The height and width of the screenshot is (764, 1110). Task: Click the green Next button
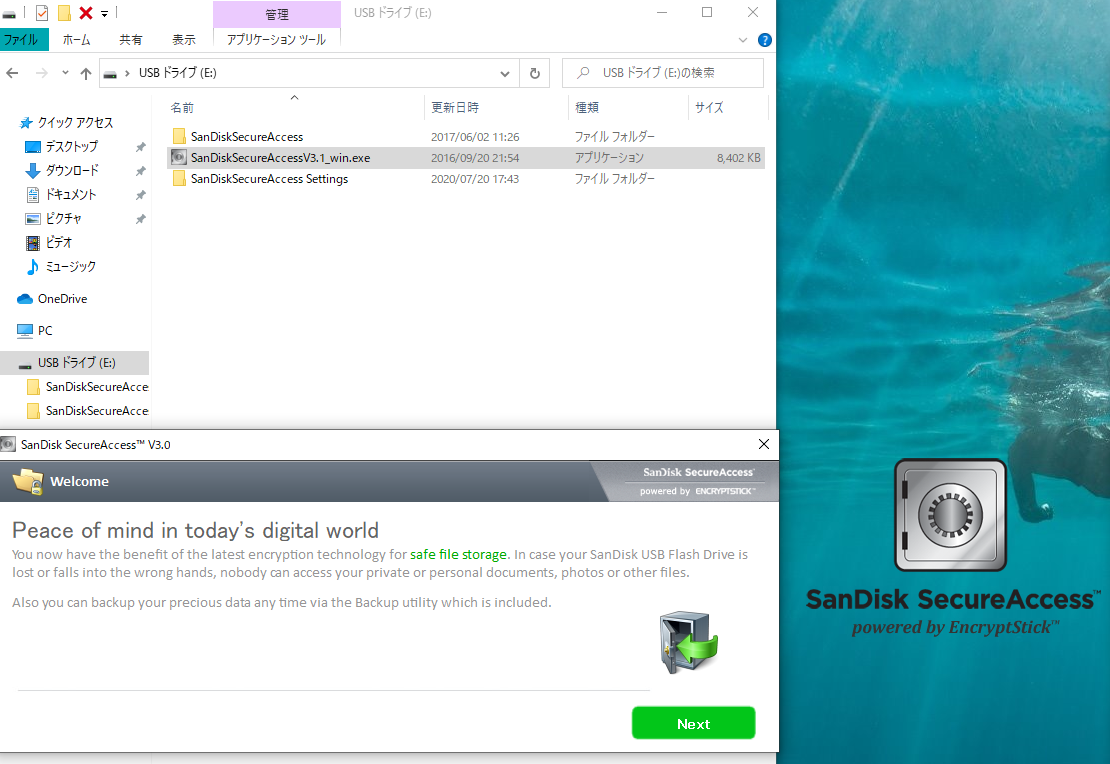pyautogui.click(x=693, y=723)
